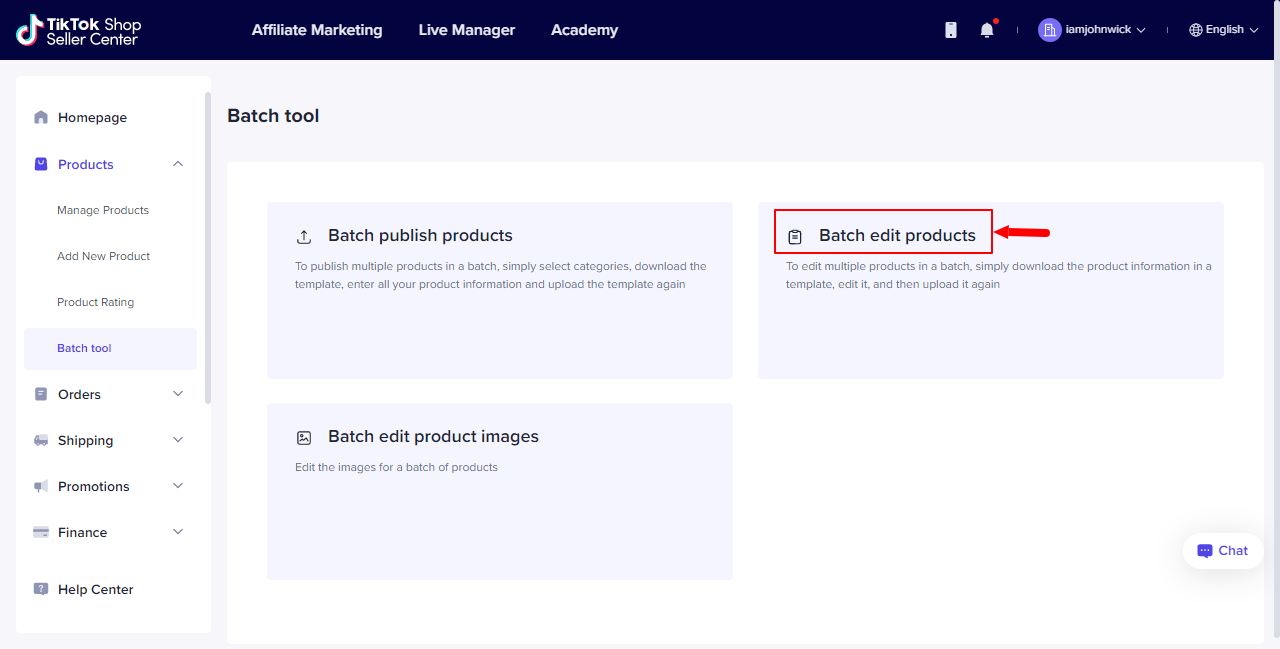Viewport: 1280px width, 649px height.
Task: Click the Help Center question icon
Action: pos(41,589)
